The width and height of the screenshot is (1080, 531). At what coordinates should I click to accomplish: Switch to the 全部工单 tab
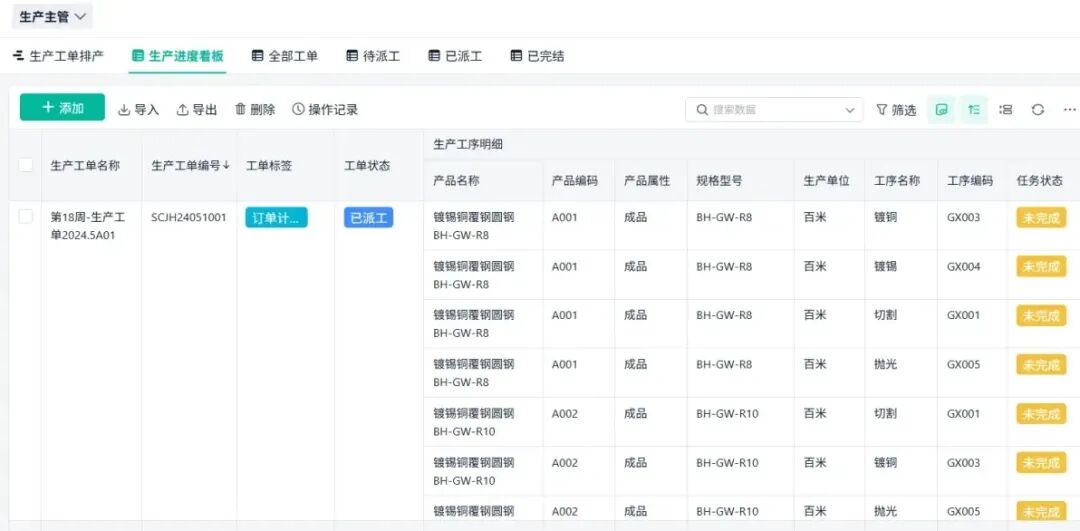point(285,56)
